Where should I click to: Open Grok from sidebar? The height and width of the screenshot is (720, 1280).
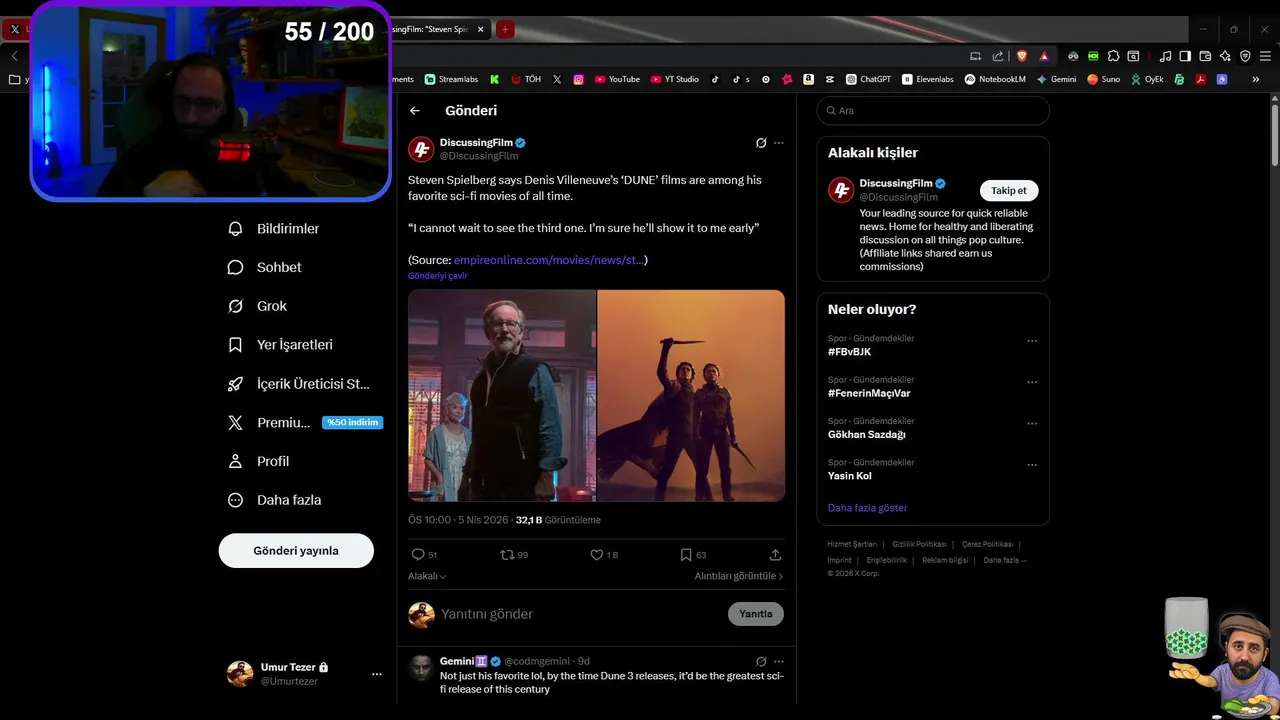258,306
